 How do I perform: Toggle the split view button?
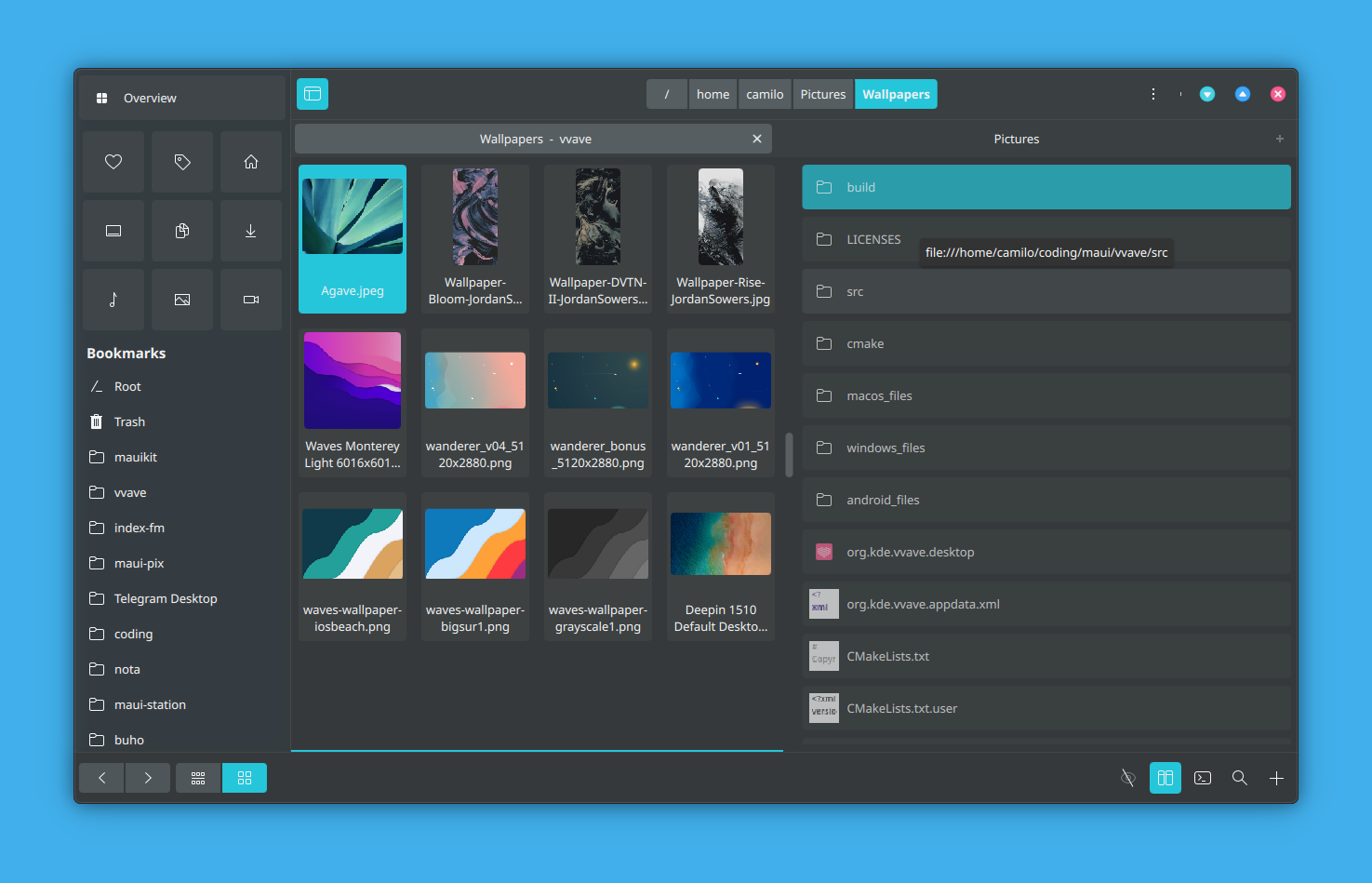(1166, 778)
